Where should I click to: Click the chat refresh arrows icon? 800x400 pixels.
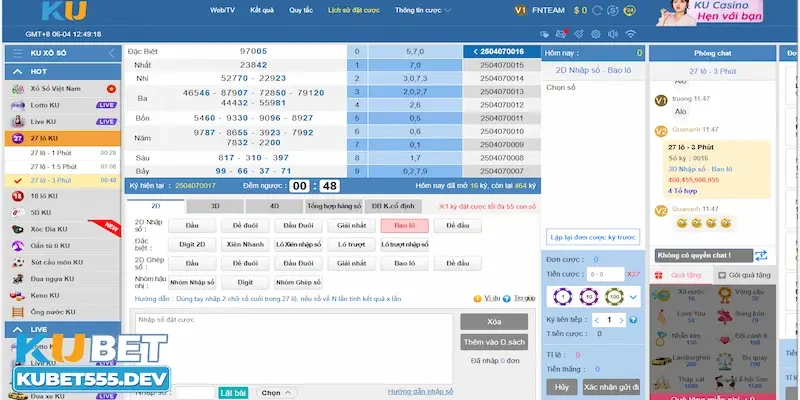761,256
